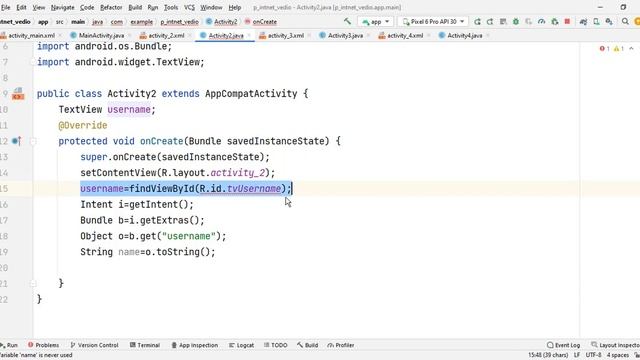Click the Run with Coverage icon
Screen dimensions: 640x360
(529, 22)
